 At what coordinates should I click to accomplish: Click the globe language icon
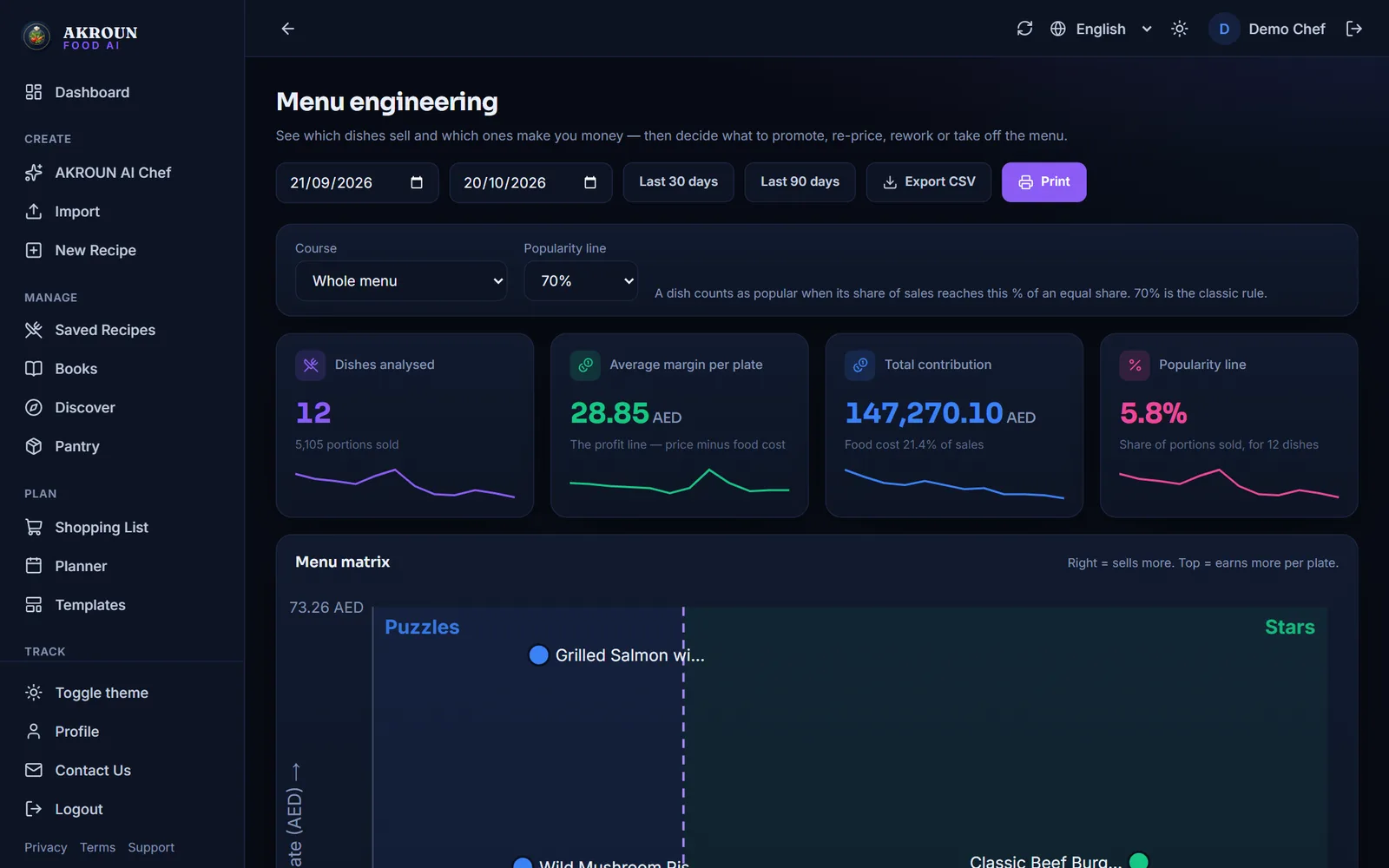[x=1057, y=29]
